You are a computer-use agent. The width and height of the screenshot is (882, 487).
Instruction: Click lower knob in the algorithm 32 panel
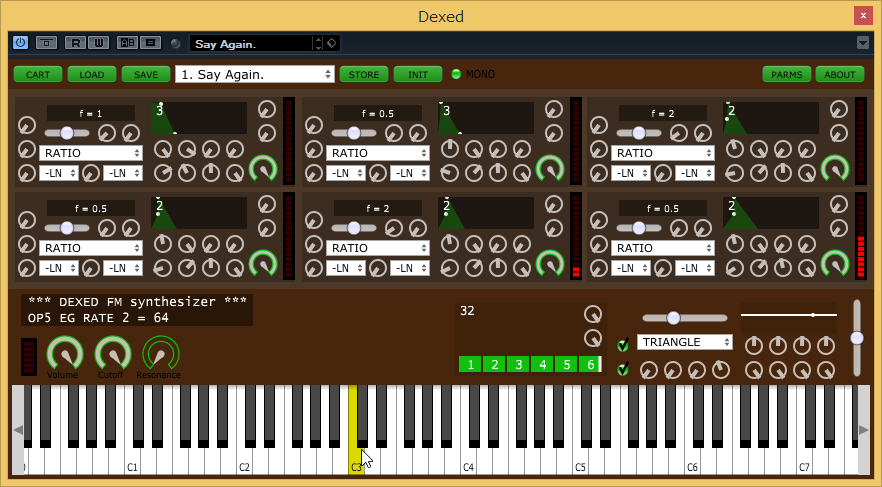[592, 338]
